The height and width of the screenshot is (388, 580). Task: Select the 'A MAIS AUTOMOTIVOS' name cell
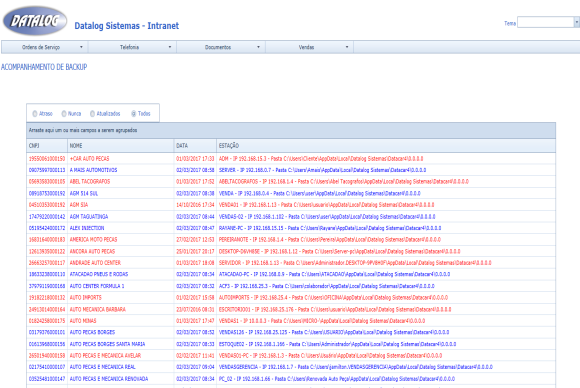click(x=121, y=170)
